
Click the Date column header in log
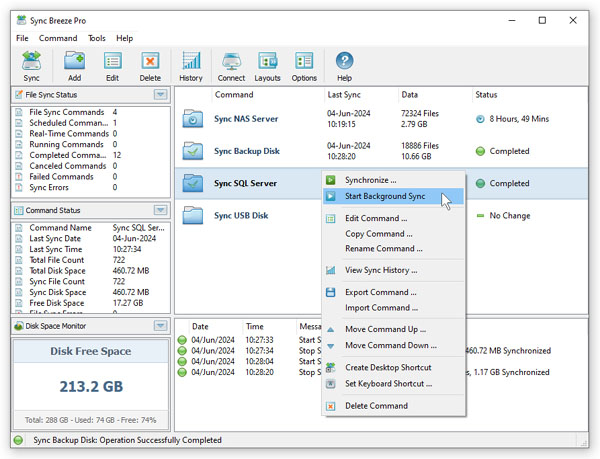pyautogui.click(x=200, y=326)
